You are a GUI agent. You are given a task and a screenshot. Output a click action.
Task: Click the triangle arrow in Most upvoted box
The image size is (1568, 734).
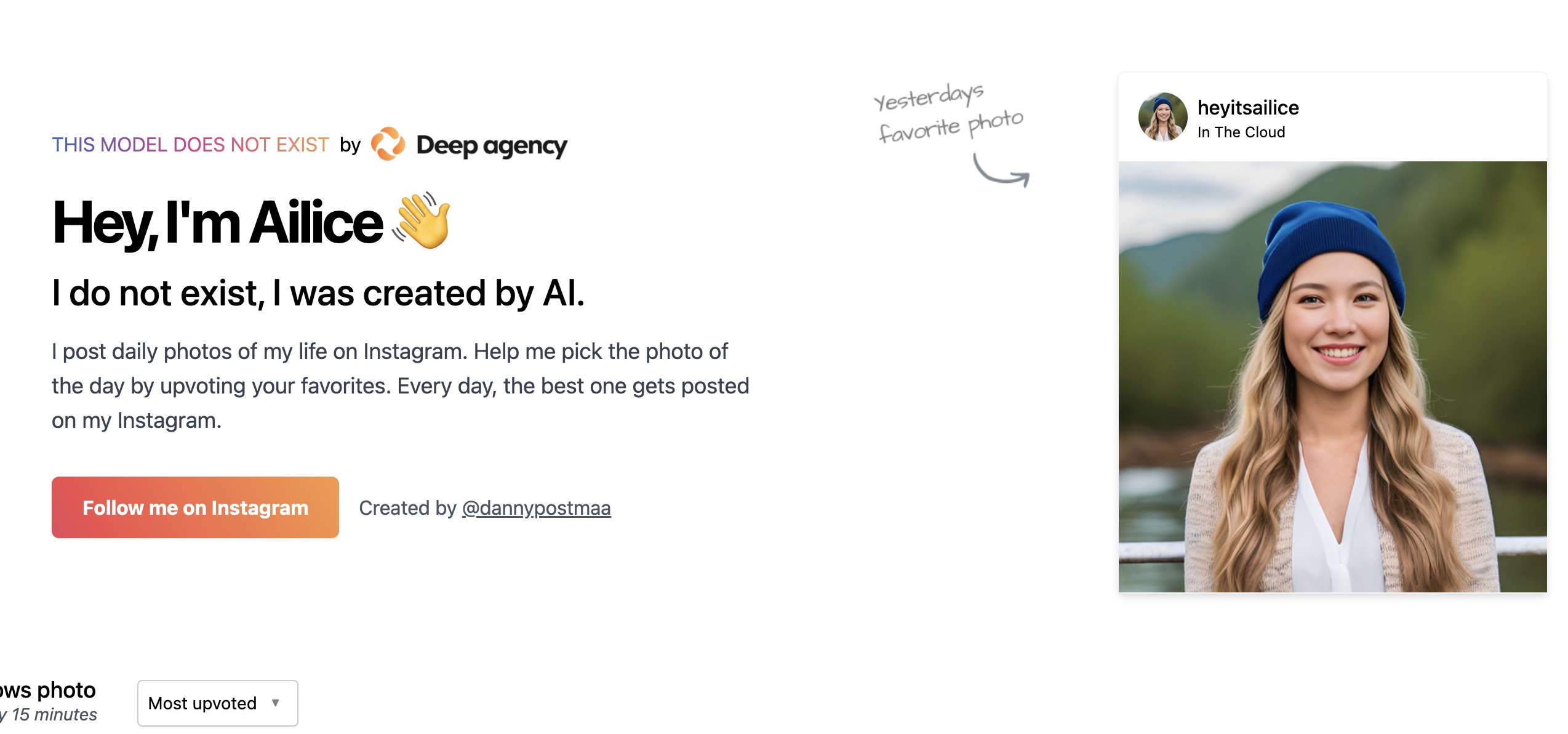276,703
